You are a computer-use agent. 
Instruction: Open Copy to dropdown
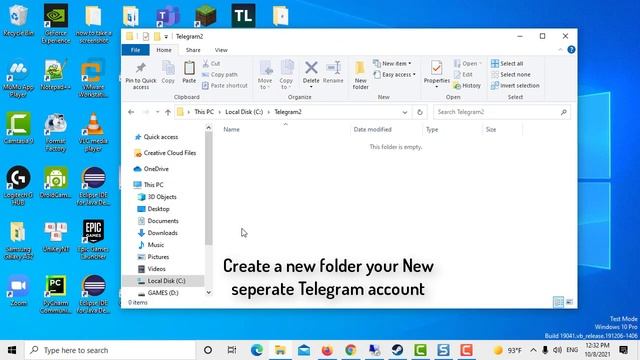pos(286,75)
